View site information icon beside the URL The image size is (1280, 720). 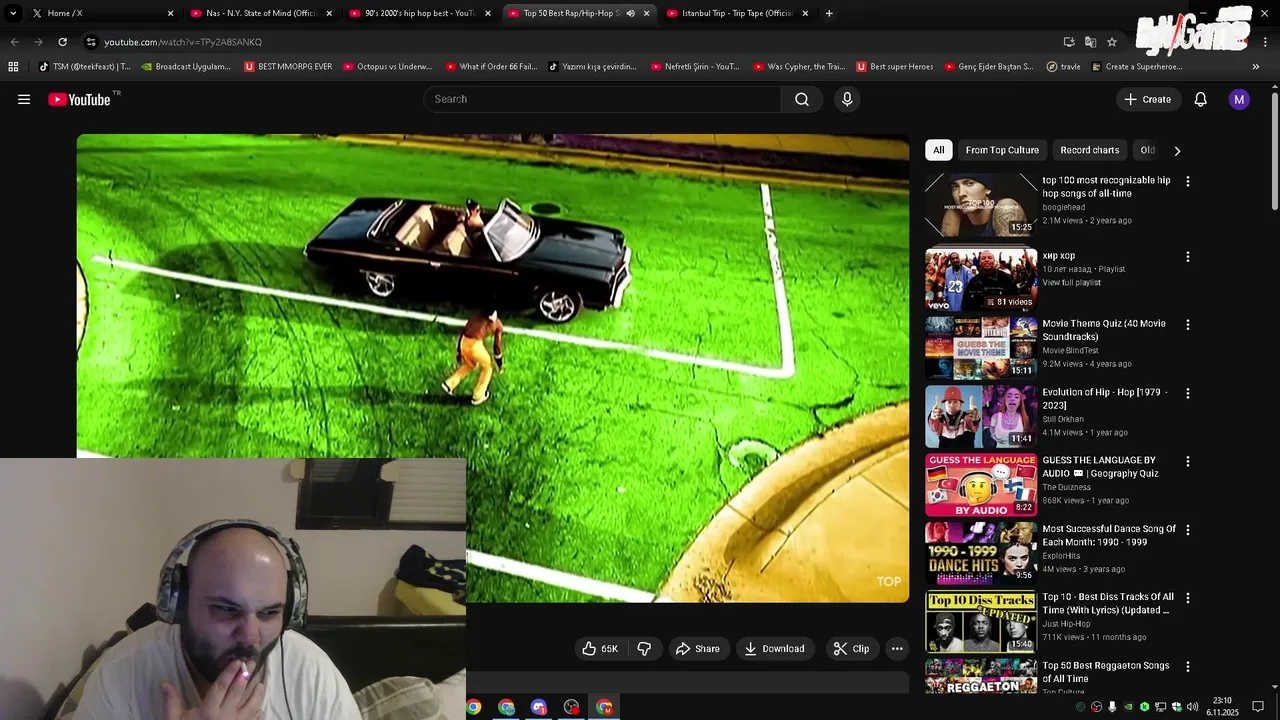pyautogui.click(x=91, y=42)
